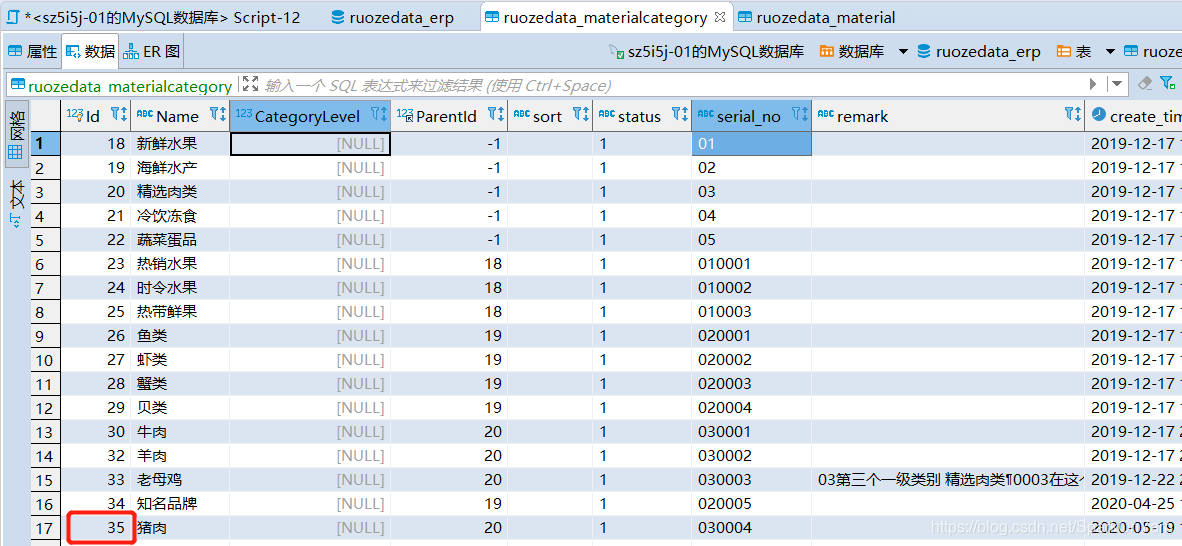Click the cell '知名品牌'

click(x=179, y=504)
